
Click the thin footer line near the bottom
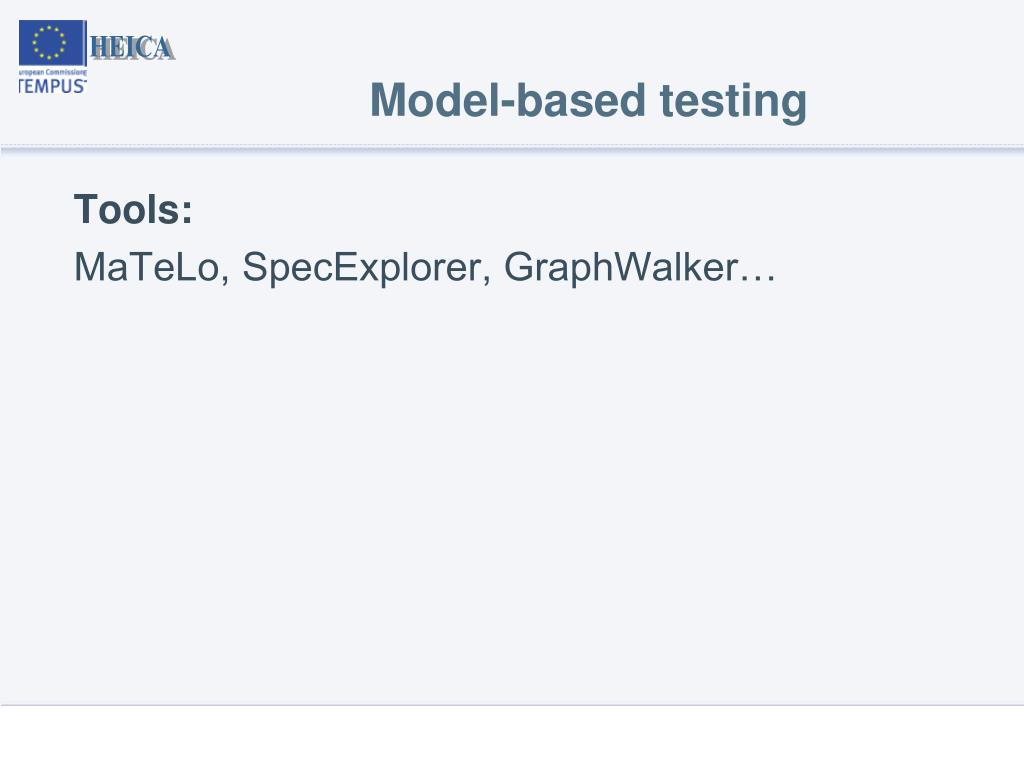[512, 705]
